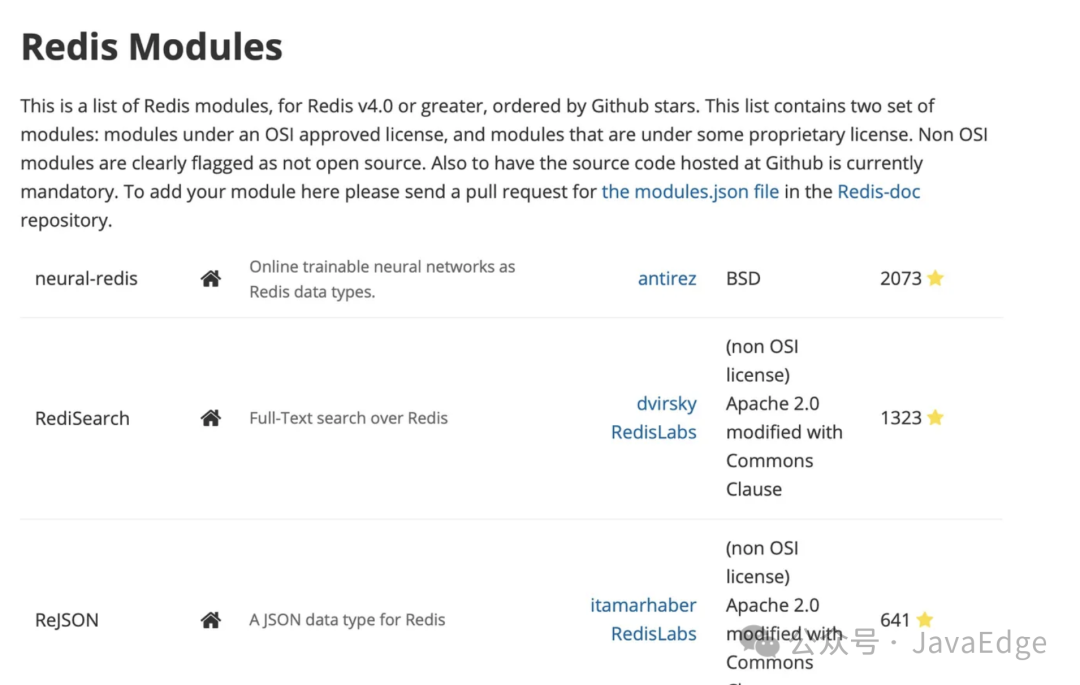Select the ReJSON module name

tap(67, 620)
